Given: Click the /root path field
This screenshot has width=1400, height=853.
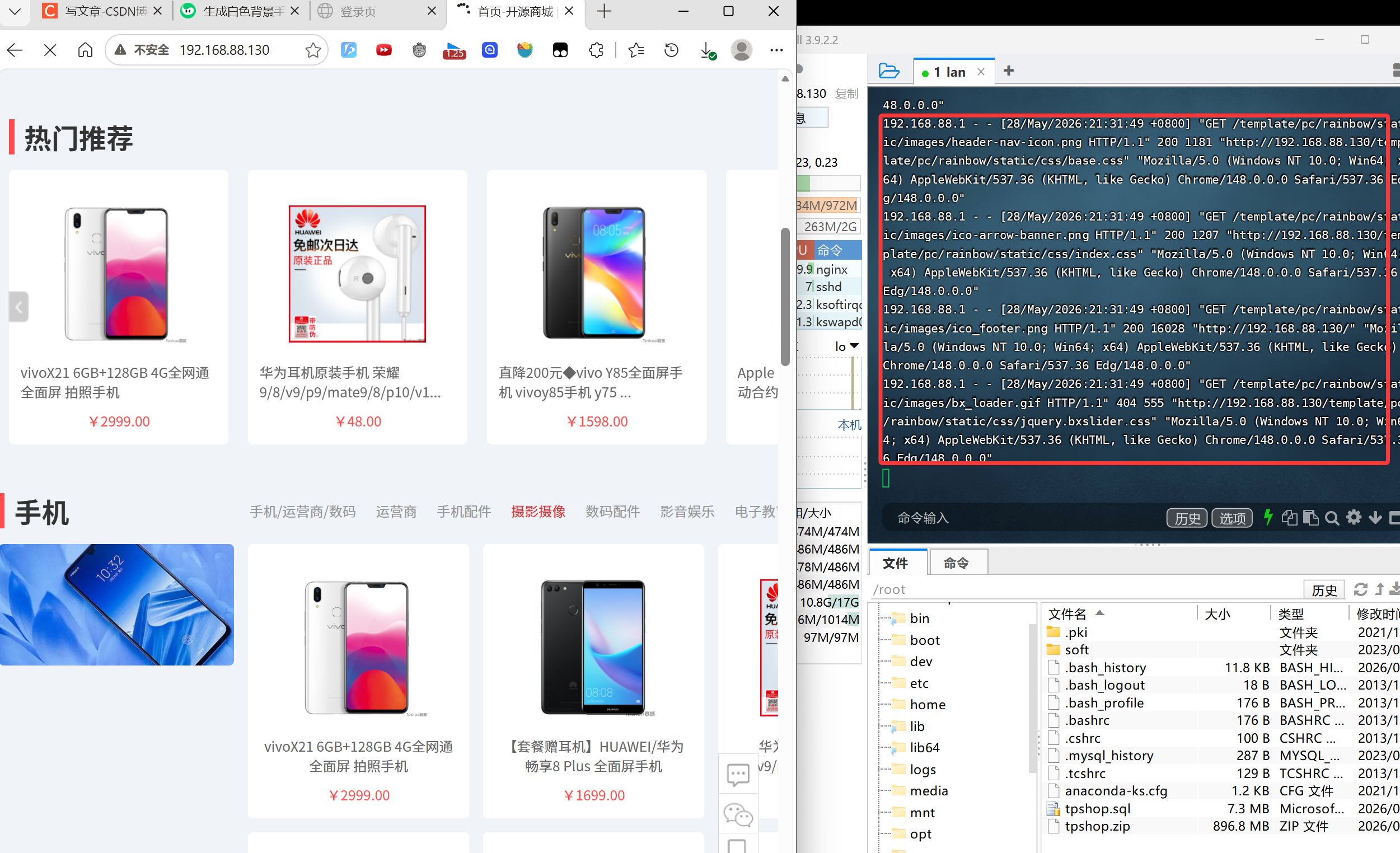Looking at the screenshot, I should pyautogui.click(x=1085, y=590).
